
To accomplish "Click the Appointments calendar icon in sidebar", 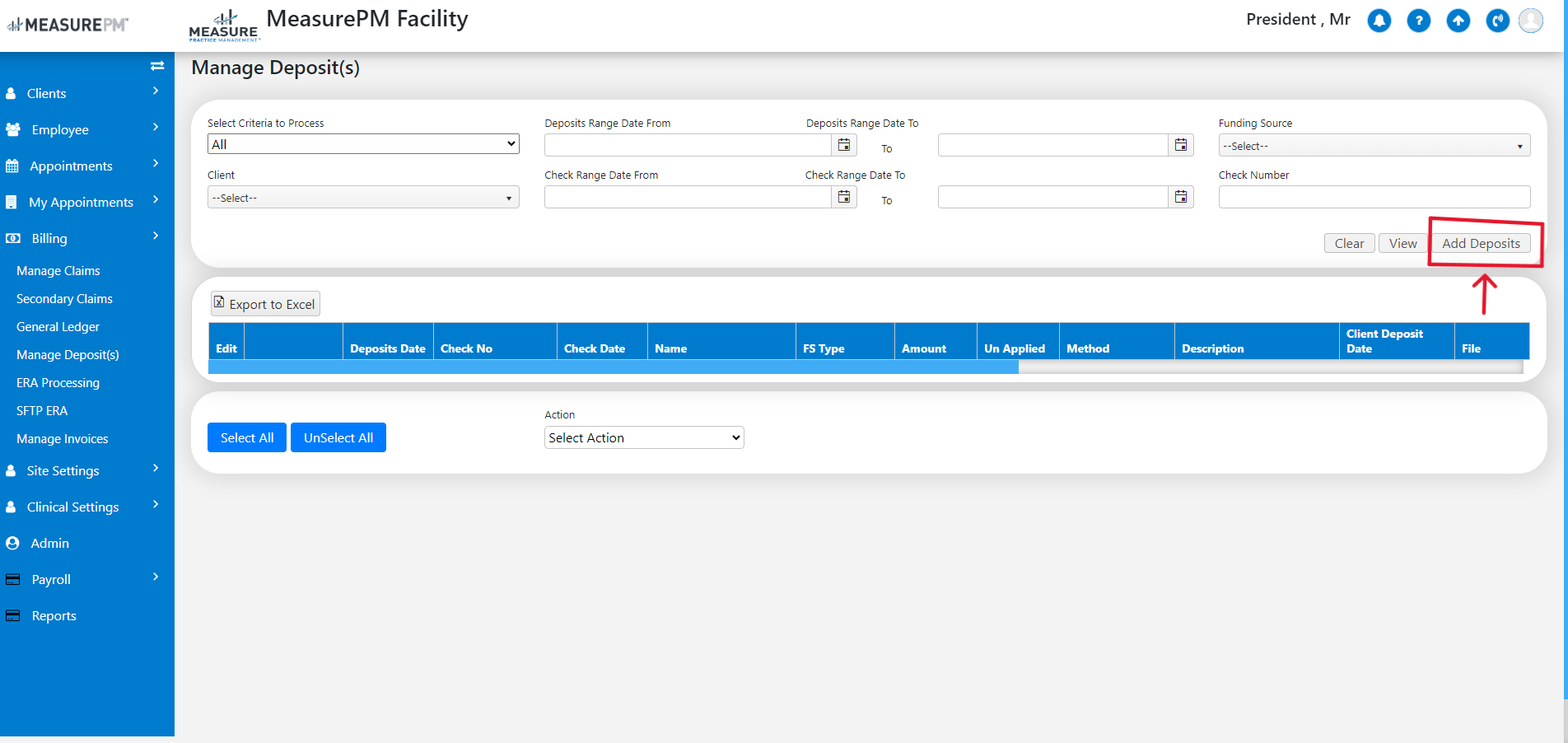I will 12,166.
